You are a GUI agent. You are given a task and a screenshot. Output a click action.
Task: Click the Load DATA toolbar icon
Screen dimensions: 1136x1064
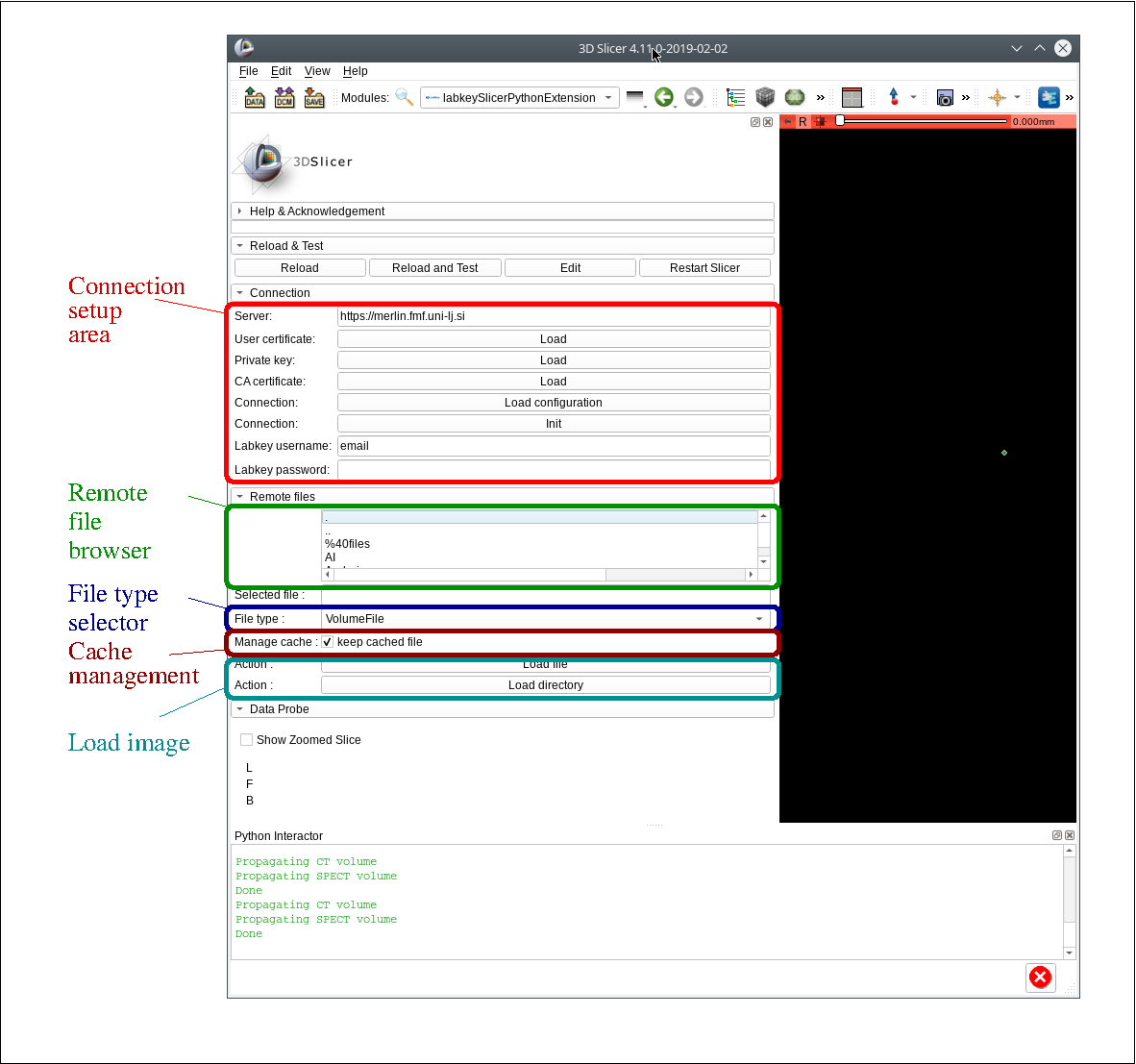[255, 97]
